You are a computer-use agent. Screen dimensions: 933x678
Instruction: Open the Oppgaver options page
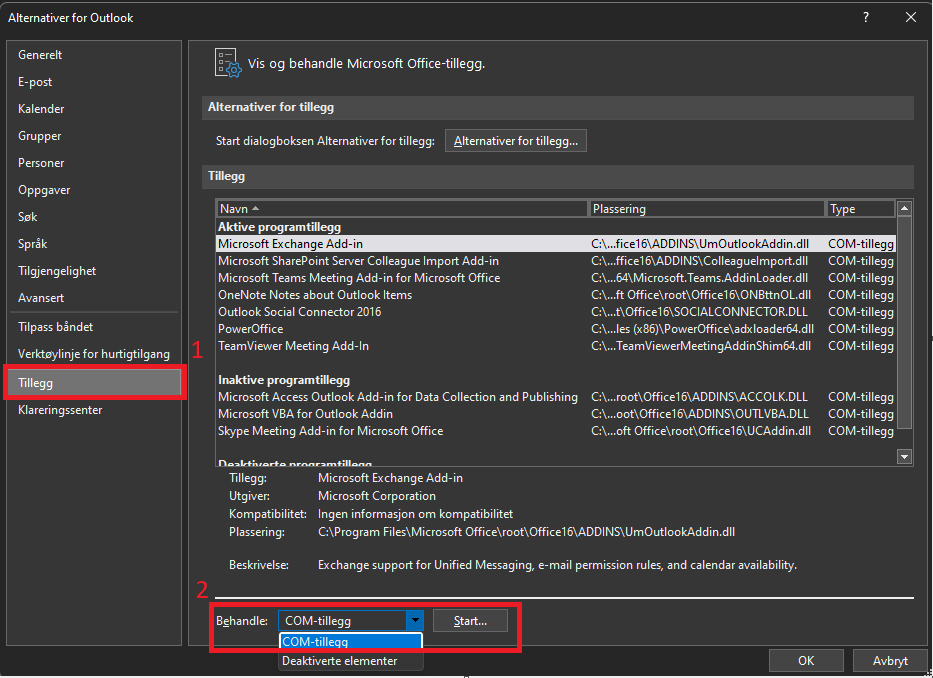pos(94,190)
